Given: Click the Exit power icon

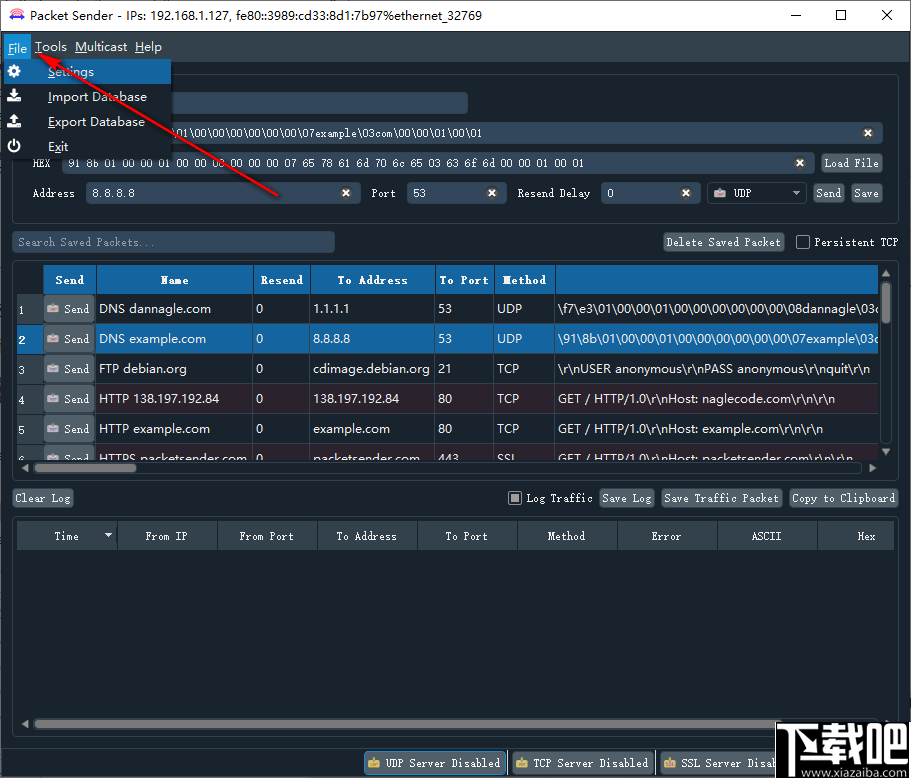Looking at the screenshot, I should tap(16, 146).
